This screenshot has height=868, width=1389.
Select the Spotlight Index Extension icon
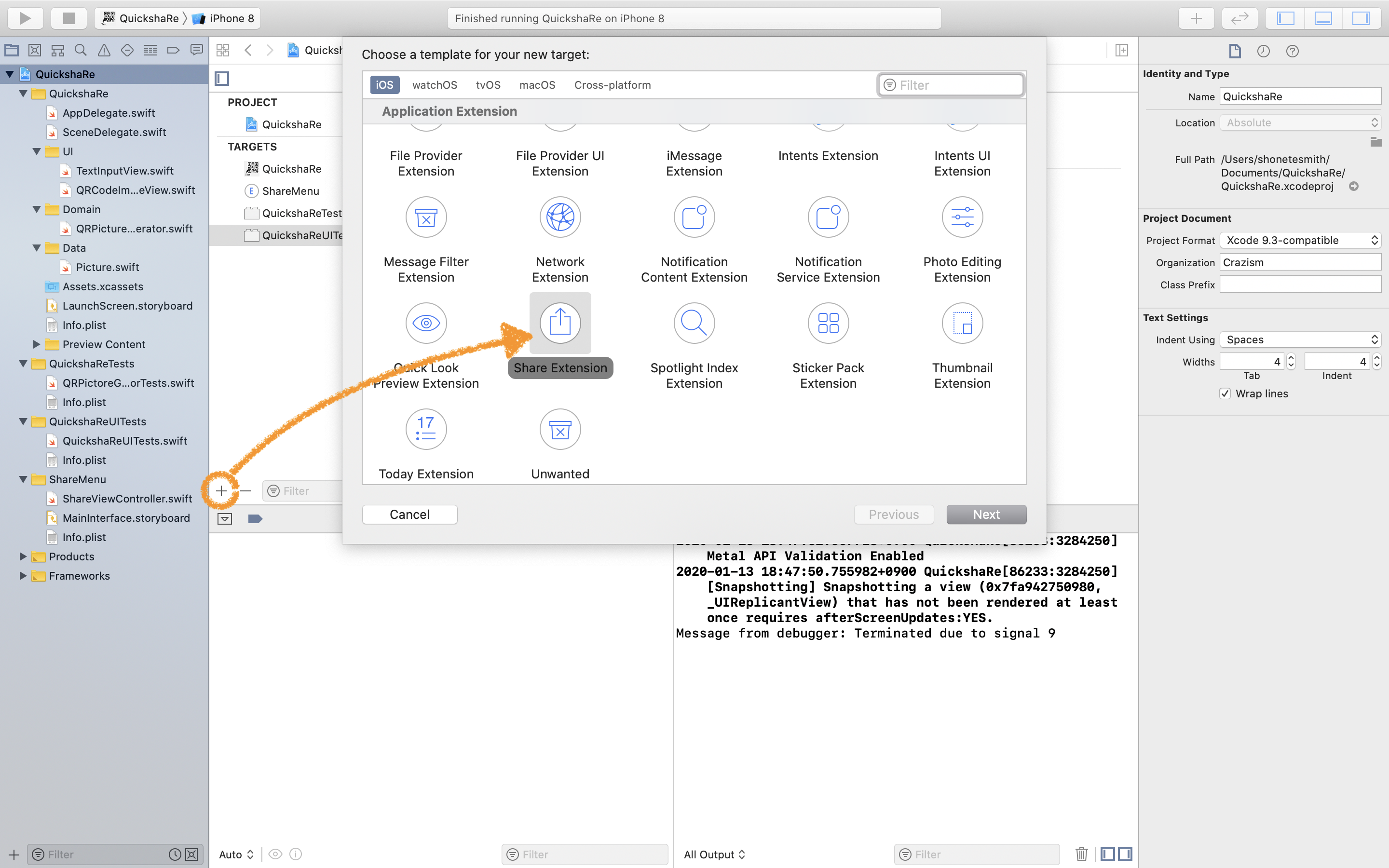click(694, 323)
